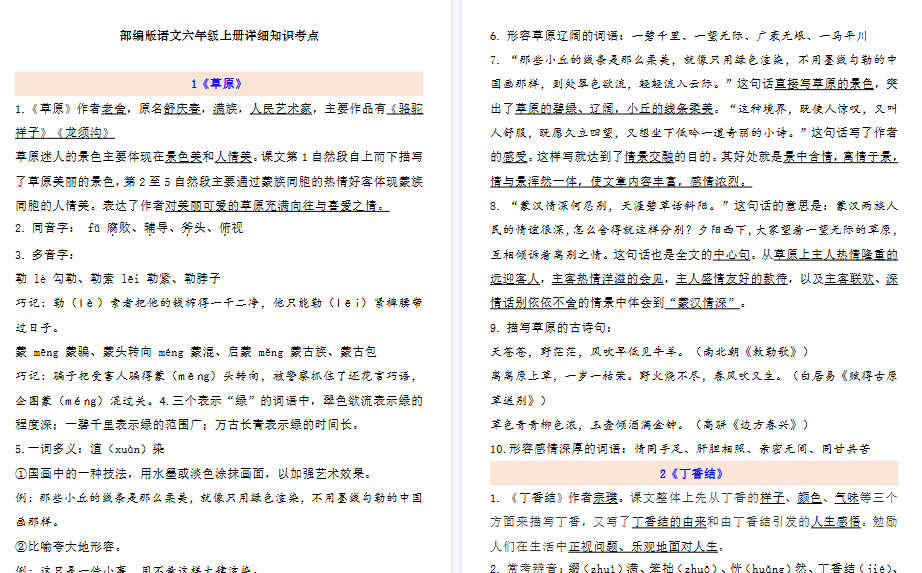Click the line 2. 同音字
This screenshot has width=922, height=573.
(129, 228)
